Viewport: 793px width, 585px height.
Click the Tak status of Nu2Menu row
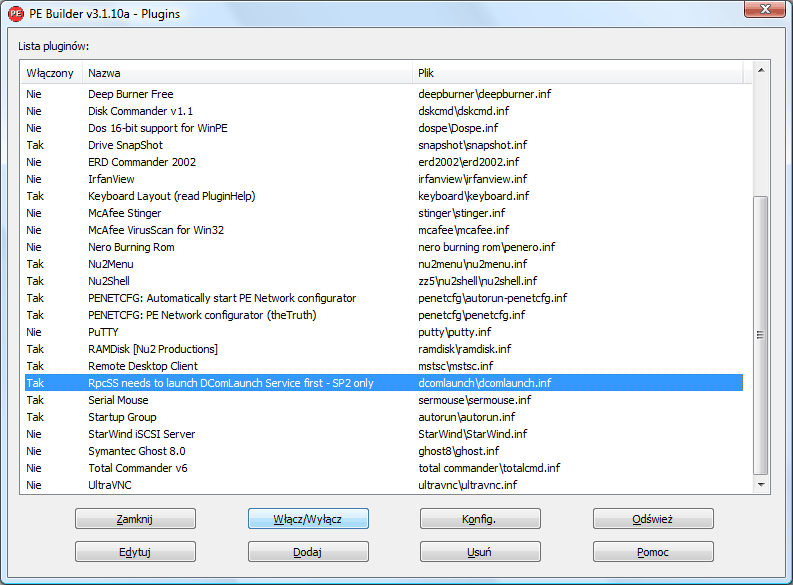pos(35,264)
